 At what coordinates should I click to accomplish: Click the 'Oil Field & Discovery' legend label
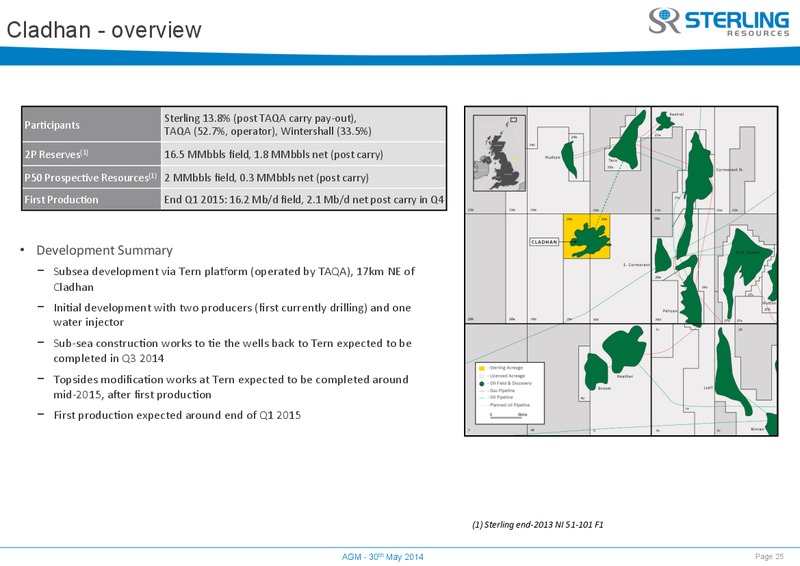511,383
